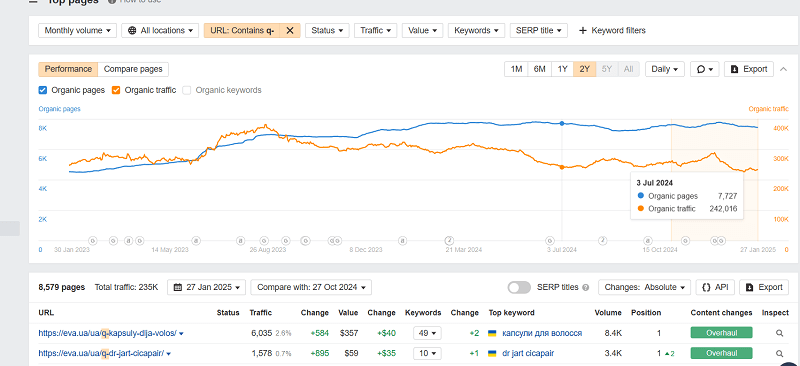The height and width of the screenshot is (366, 800).
Task: Select the 1M time range
Action: coord(516,69)
